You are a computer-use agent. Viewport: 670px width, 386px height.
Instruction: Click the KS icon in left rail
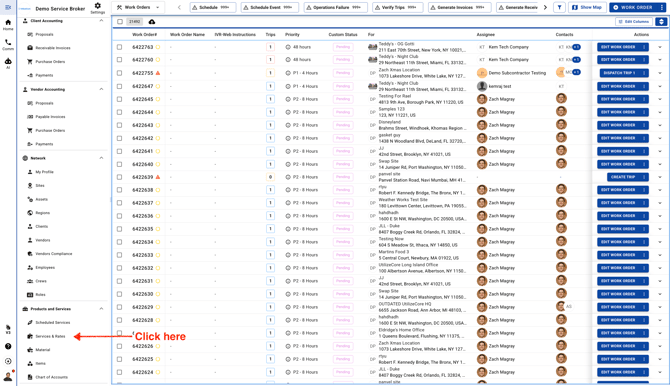pyautogui.click(x=8, y=329)
